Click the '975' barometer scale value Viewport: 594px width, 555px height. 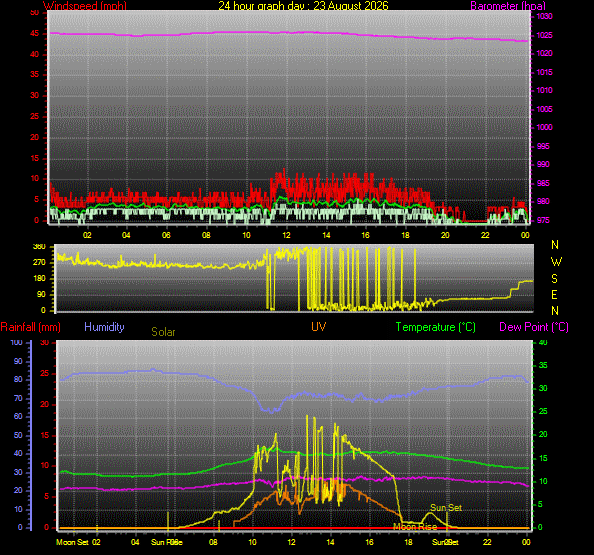pyautogui.click(x=543, y=220)
